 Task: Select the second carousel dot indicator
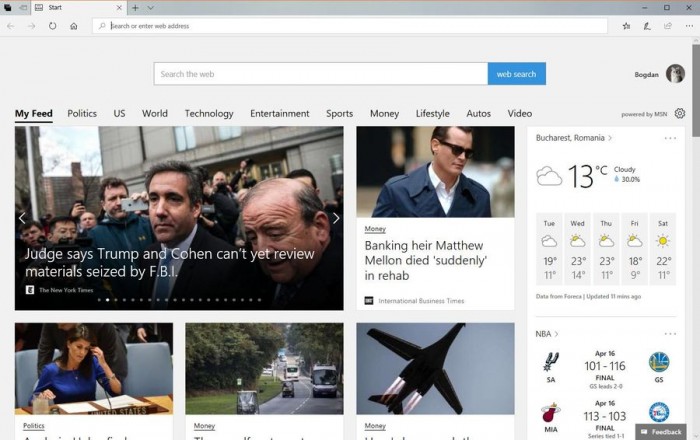108,300
